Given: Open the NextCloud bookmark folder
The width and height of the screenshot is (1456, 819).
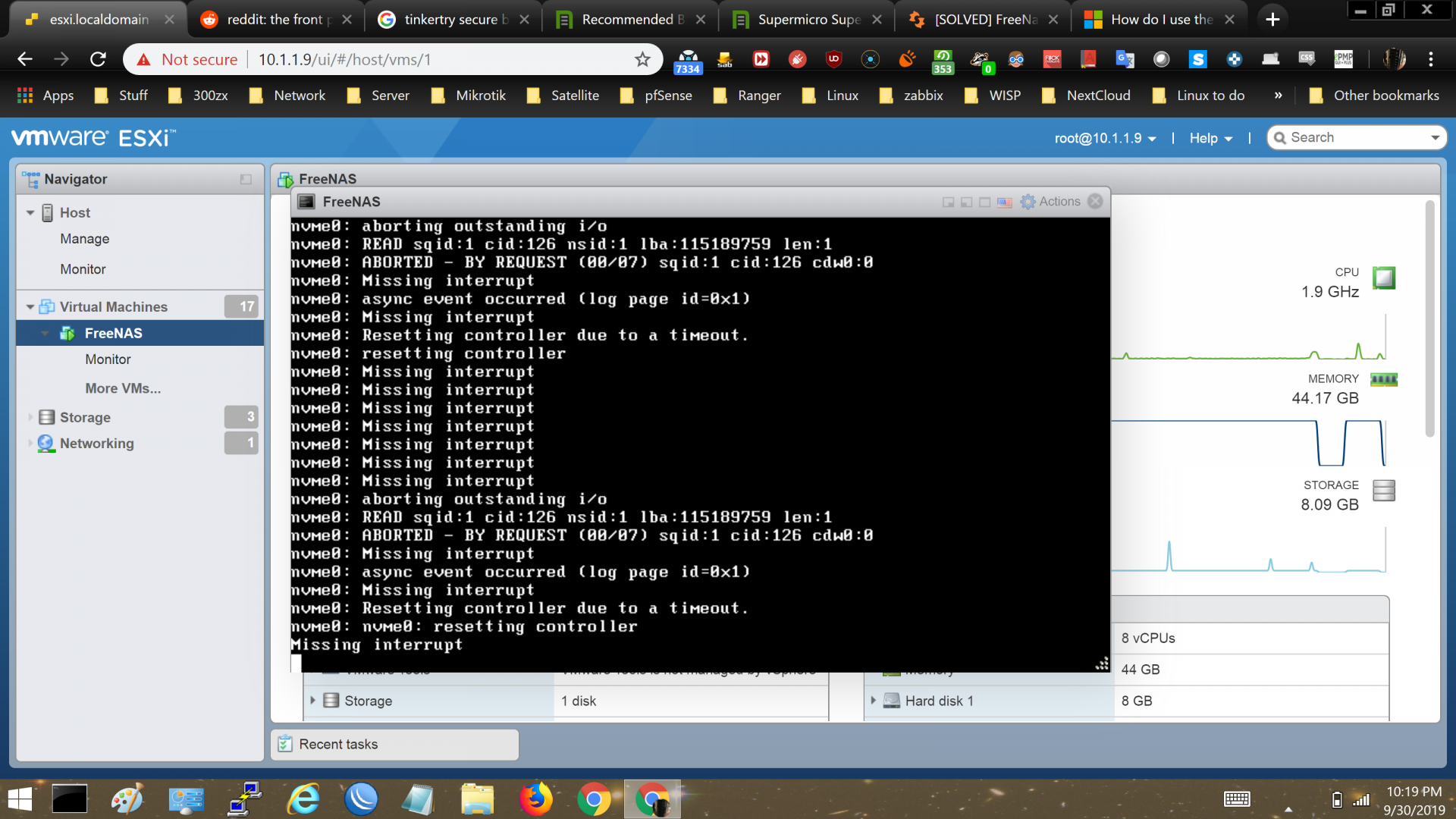Looking at the screenshot, I should click(x=1086, y=96).
